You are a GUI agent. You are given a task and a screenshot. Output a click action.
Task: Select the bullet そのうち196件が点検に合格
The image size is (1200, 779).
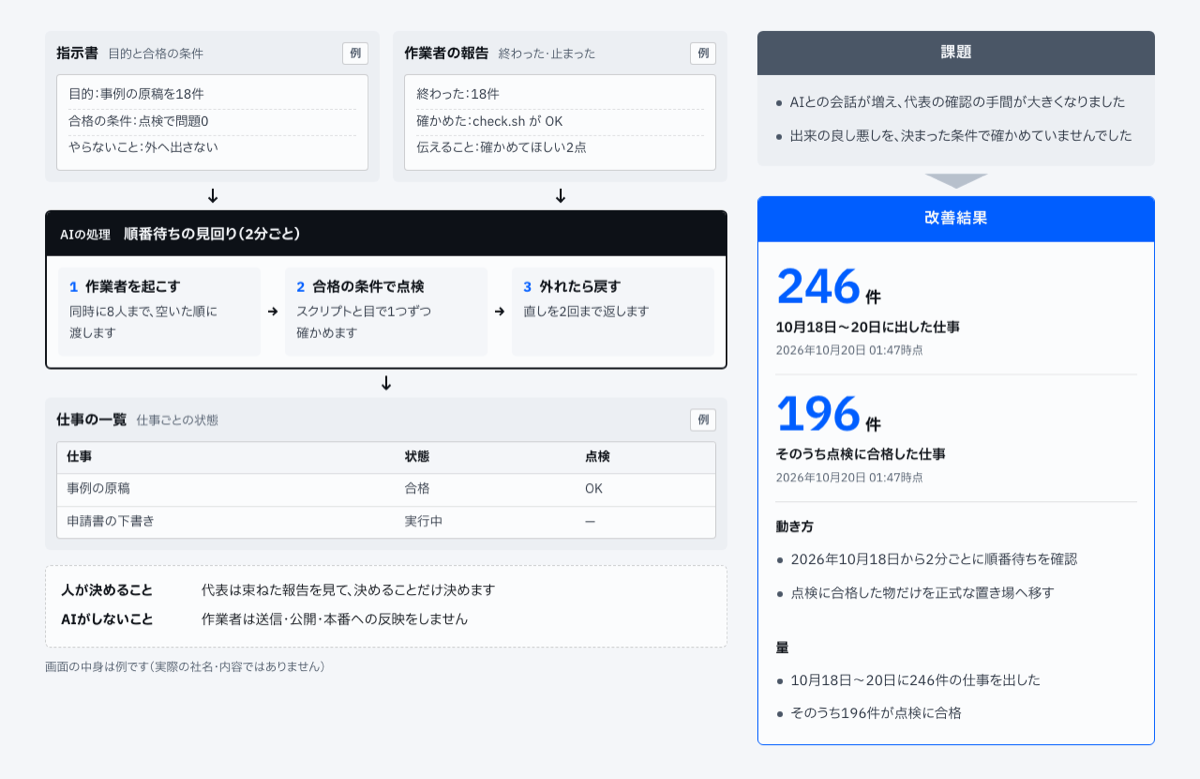(876, 713)
